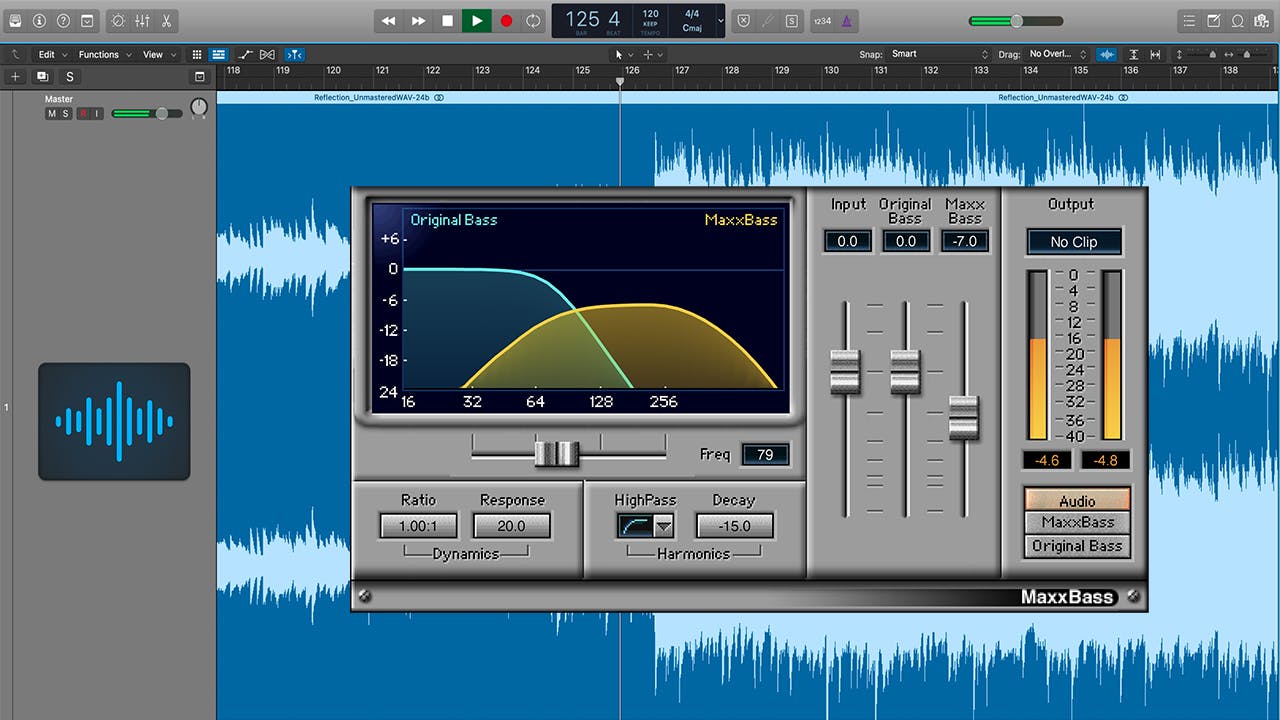Click the horizontal auto zoom icon
1280x720 pixels.
pyautogui.click(x=1155, y=54)
